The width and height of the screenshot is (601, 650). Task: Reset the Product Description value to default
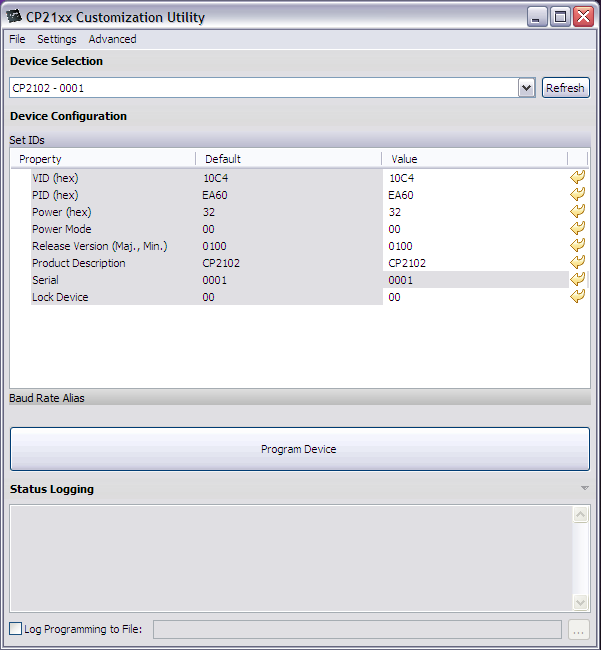tap(577, 262)
